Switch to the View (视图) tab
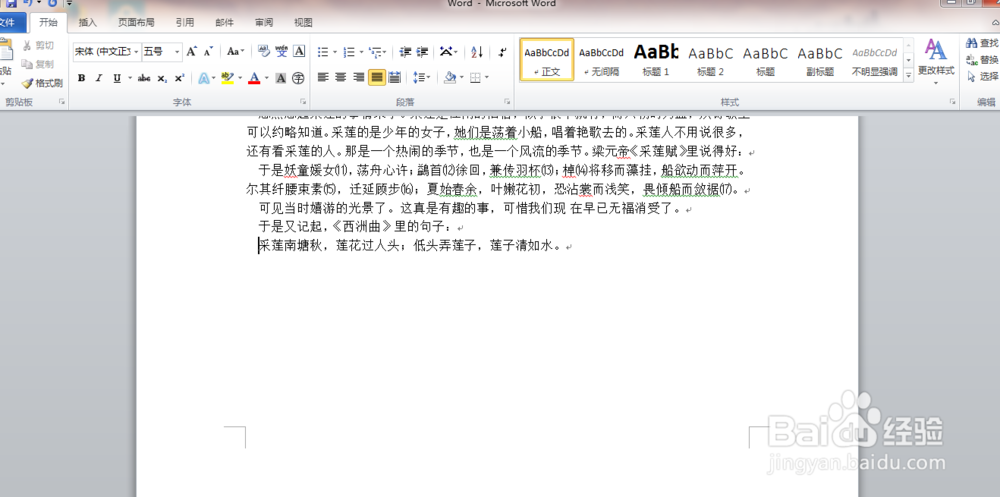Viewport: 1000px width, 497px height. 303,22
